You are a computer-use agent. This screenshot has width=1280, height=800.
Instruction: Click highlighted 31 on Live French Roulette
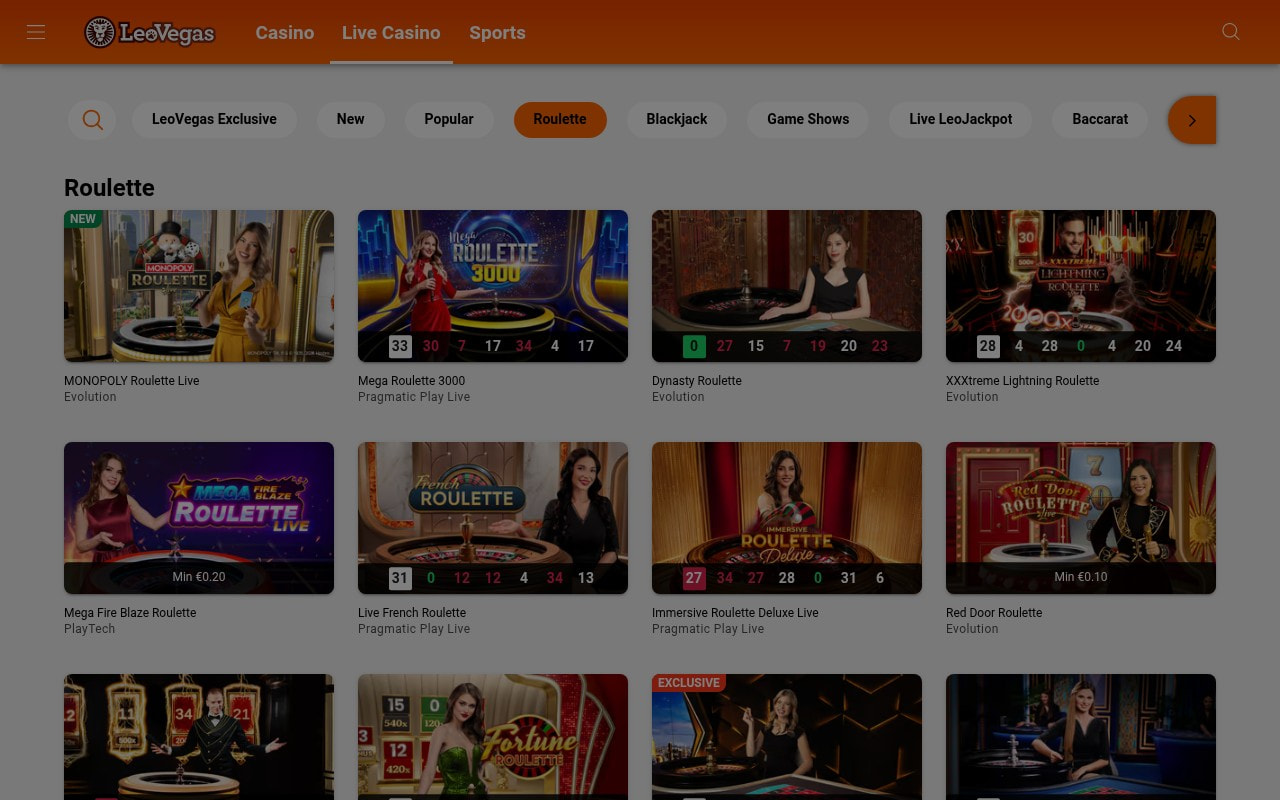point(400,578)
